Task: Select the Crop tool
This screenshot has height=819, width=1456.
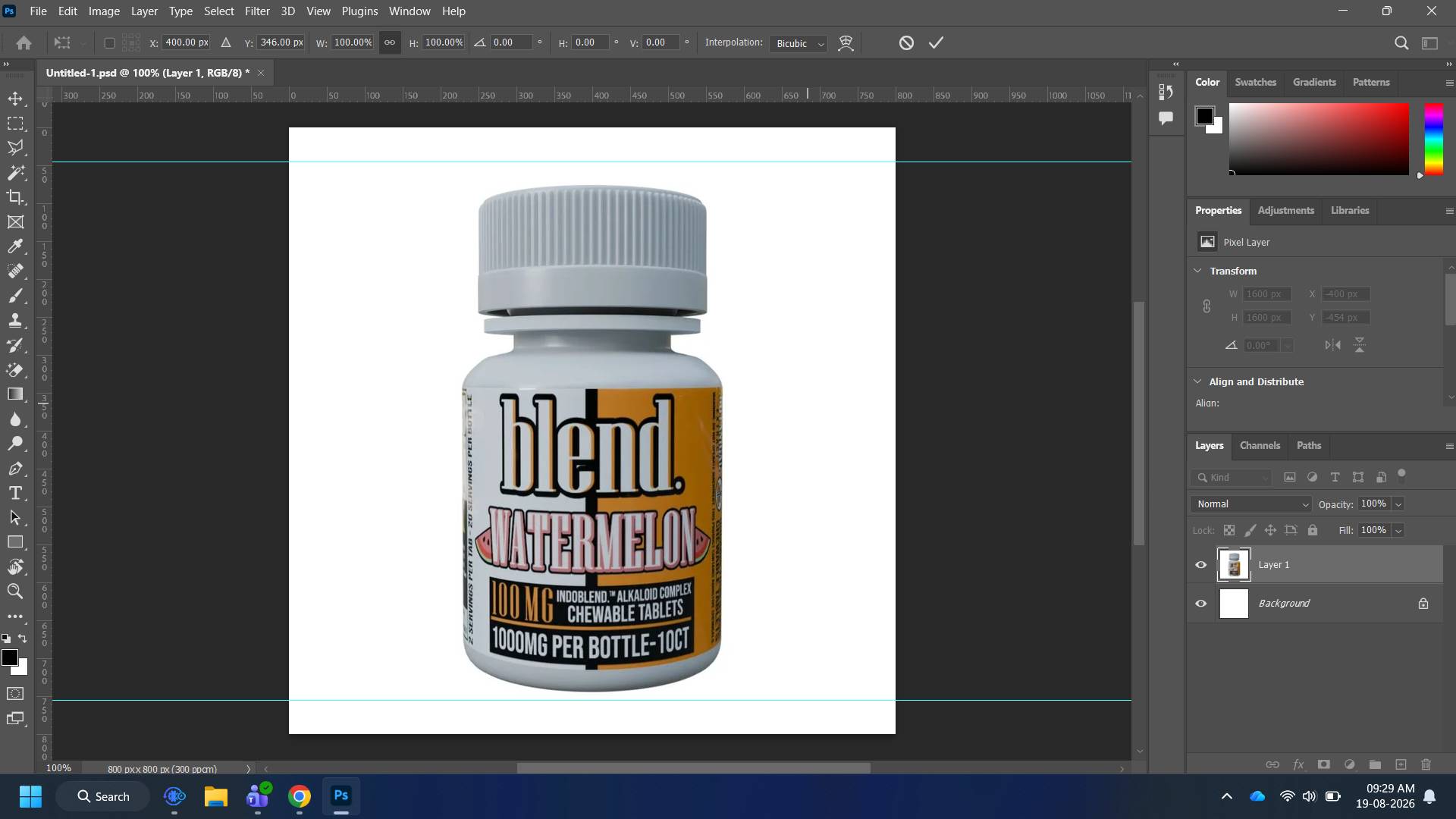Action: point(15,197)
